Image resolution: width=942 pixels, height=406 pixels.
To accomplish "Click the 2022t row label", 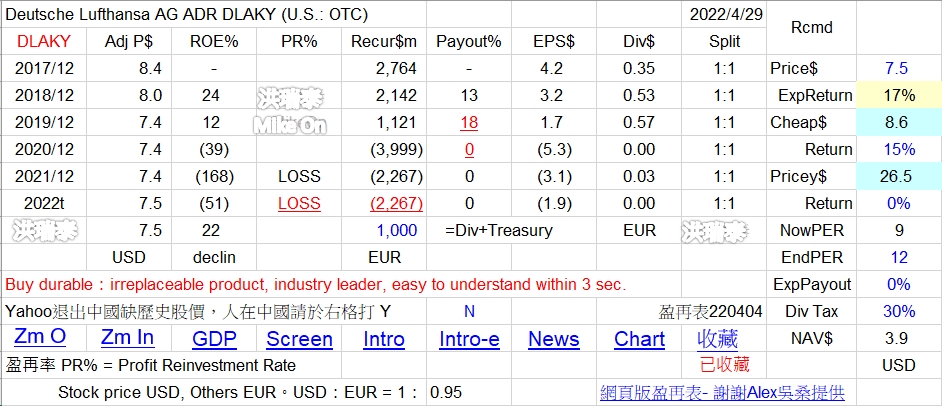I will coord(44,203).
